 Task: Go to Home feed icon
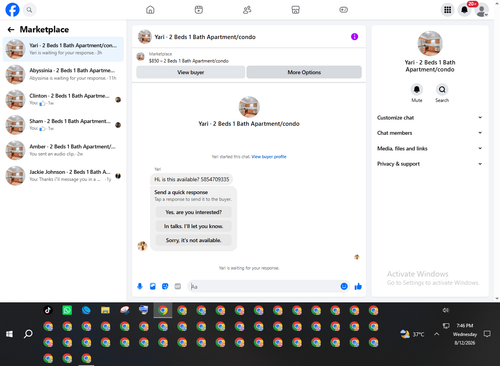[150, 10]
